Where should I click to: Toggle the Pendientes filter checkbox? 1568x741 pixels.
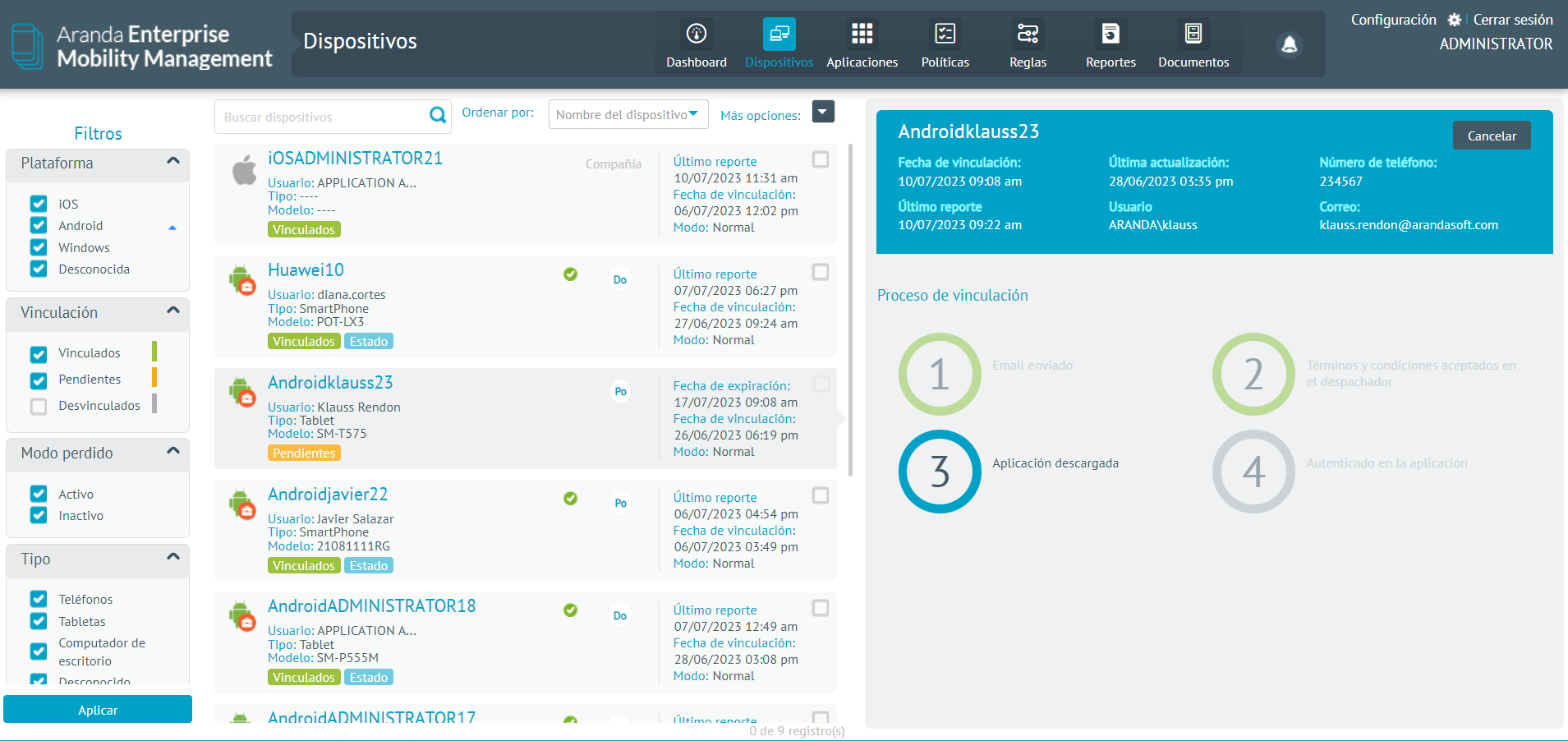tap(39, 380)
